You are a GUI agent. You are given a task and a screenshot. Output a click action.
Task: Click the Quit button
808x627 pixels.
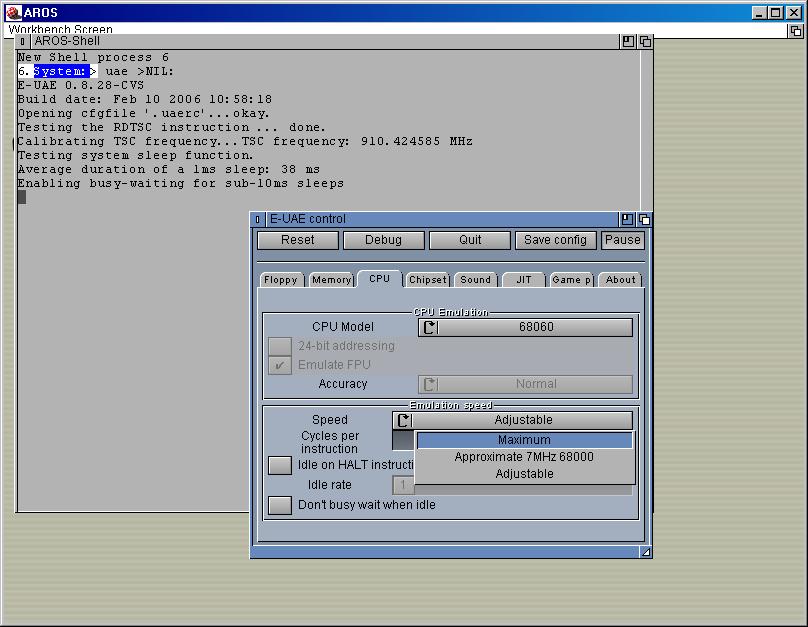(x=470, y=240)
